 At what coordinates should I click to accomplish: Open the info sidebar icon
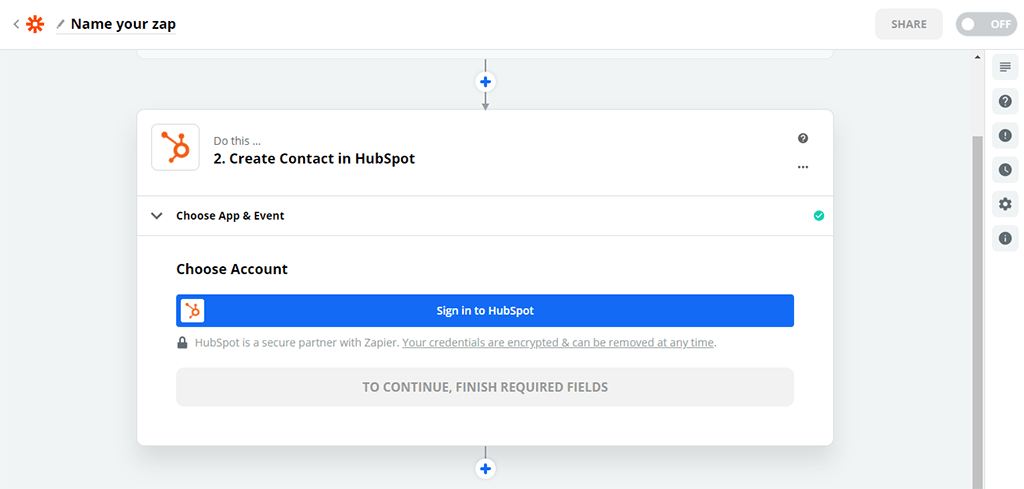pos(1005,238)
